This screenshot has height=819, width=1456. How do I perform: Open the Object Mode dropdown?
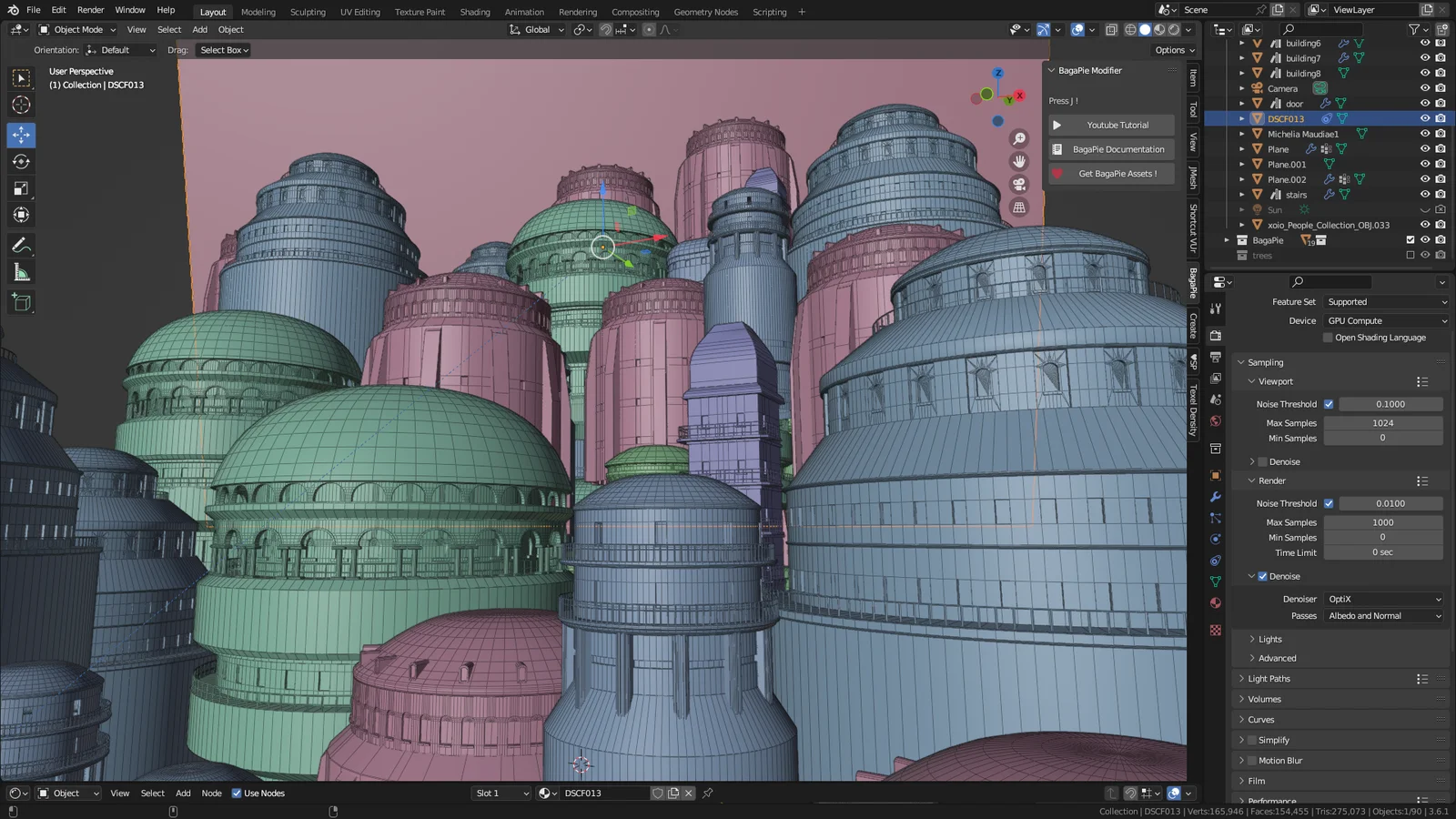77,29
